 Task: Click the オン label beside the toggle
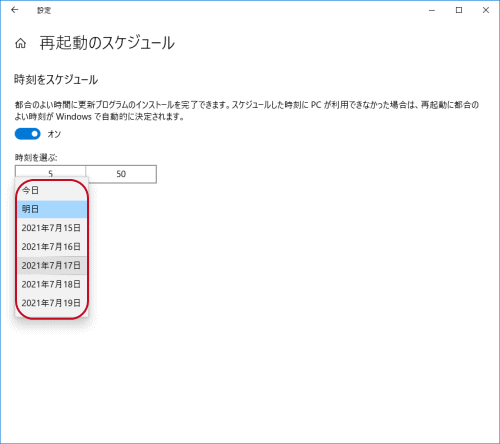54,134
